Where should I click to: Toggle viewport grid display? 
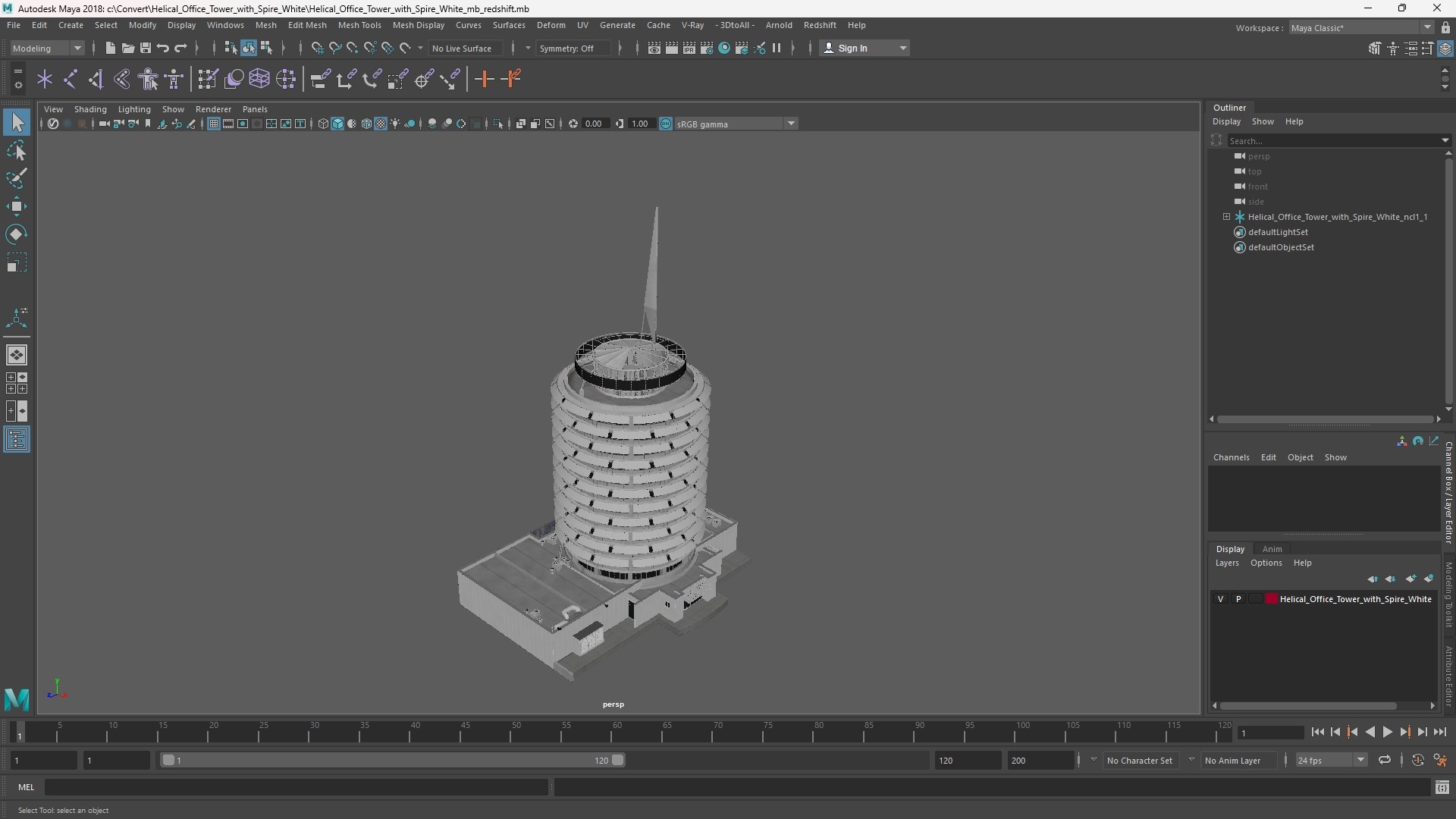(x=214, y=124)
